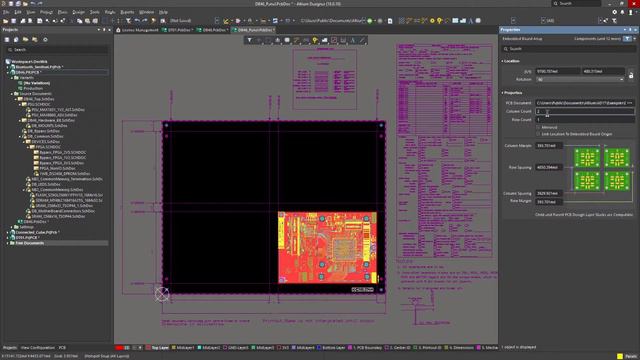Click the home icon on License Management tab
Viewport: 640px width, 360px height.
pos(118,30)
